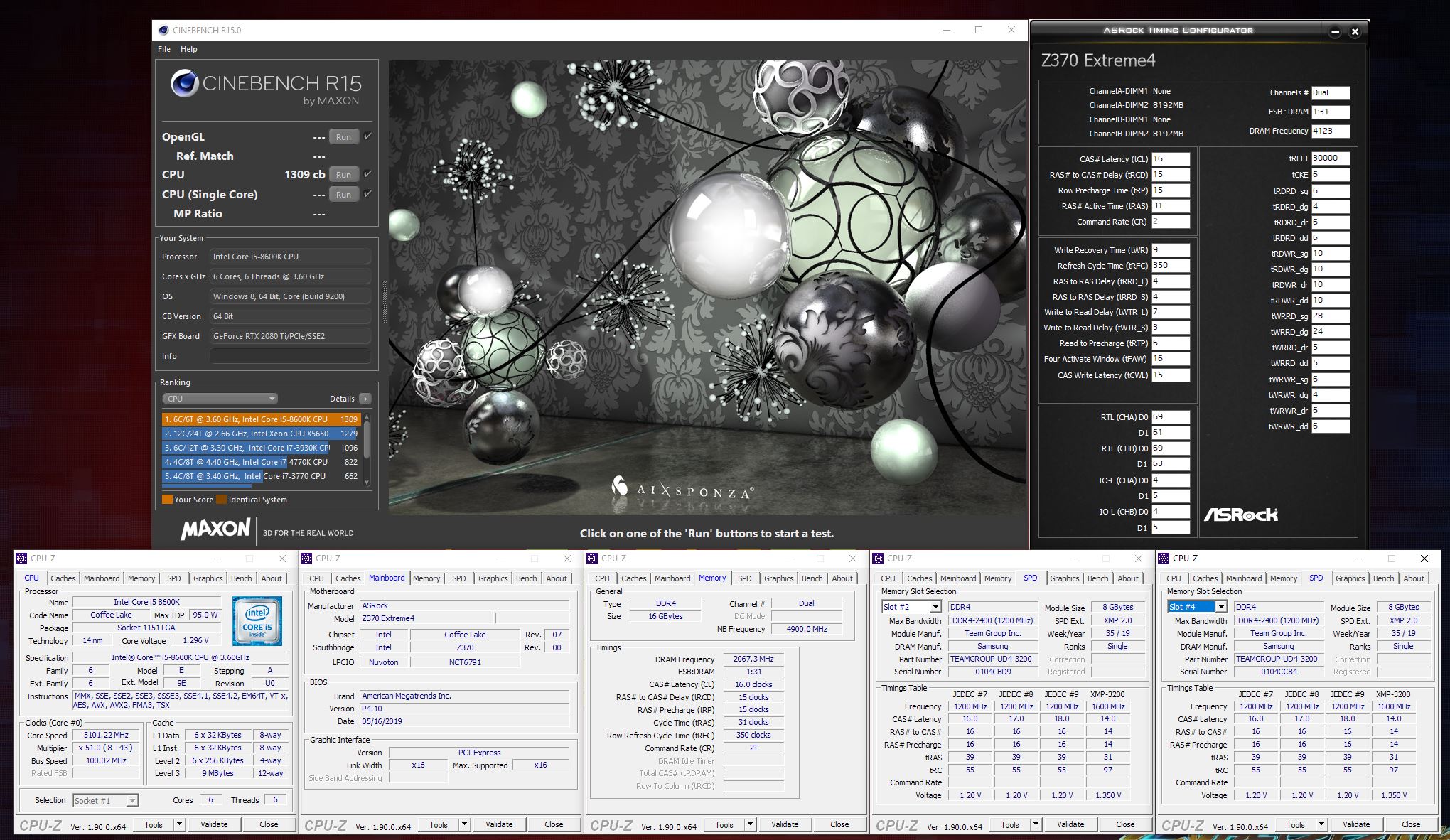
Task: Click the ASRock logo
Action: click(1241, 514)
